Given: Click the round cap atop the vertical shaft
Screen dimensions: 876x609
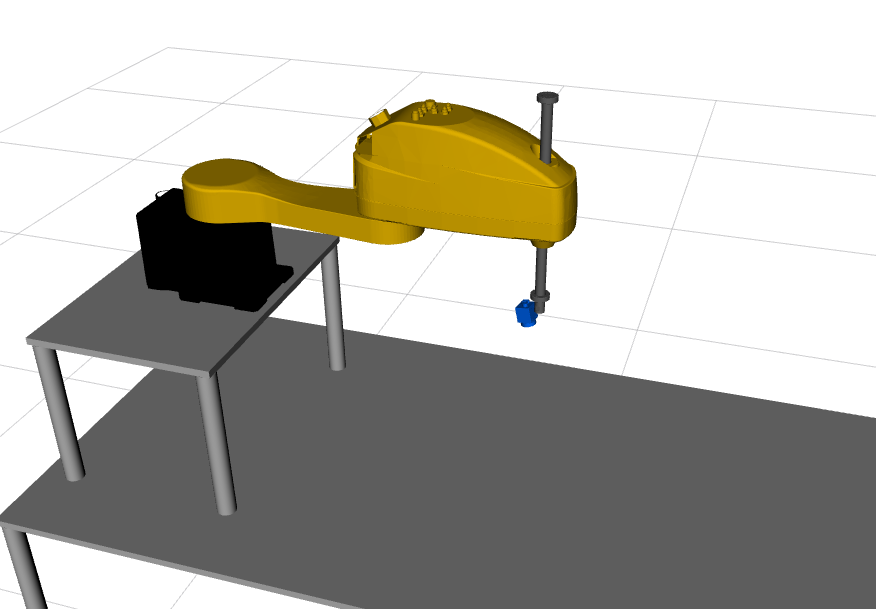Looking at the screenshot, I should pyautogui.click(x=546, y=98).
